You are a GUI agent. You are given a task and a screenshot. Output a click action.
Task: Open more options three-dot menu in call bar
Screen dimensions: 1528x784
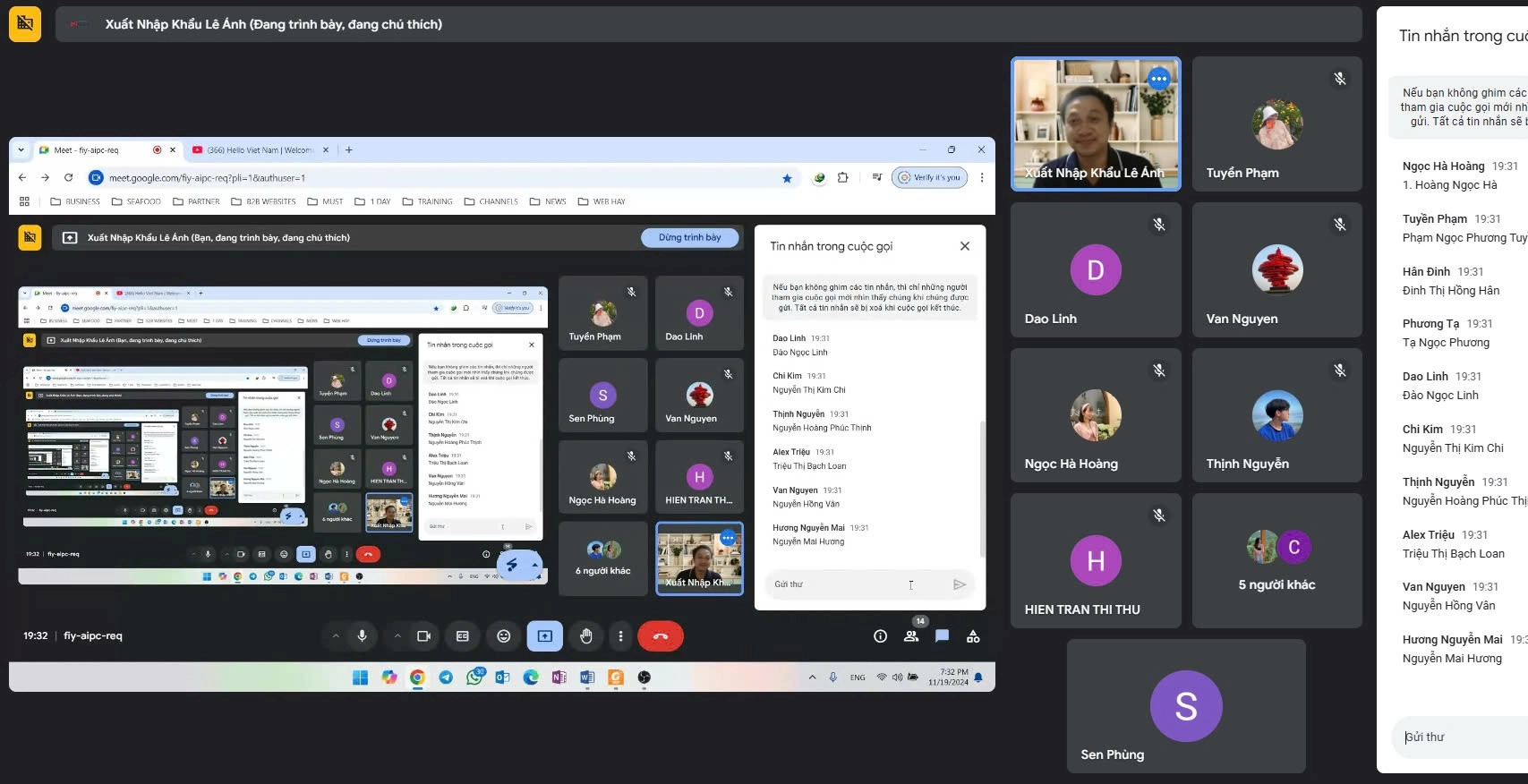tap(620, 636)
